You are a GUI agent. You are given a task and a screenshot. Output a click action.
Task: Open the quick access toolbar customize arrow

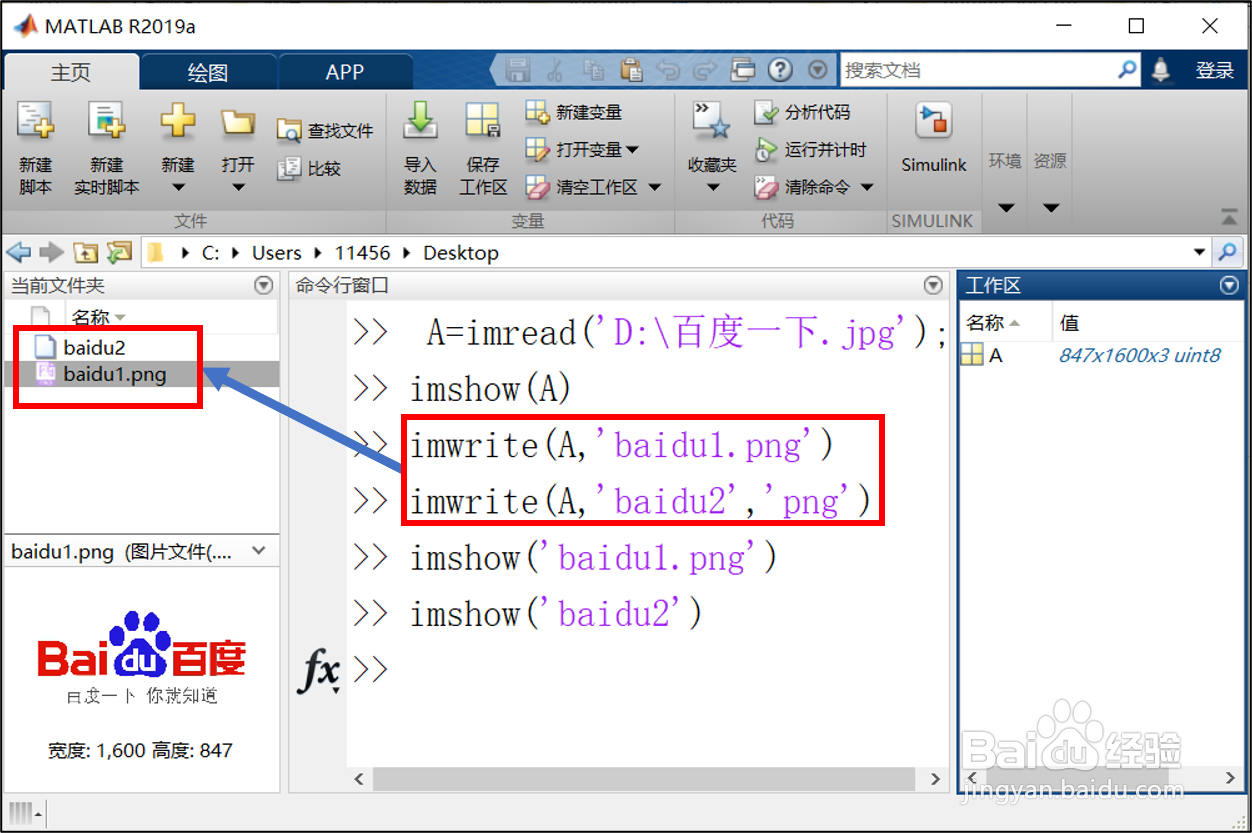pos(818,70)
